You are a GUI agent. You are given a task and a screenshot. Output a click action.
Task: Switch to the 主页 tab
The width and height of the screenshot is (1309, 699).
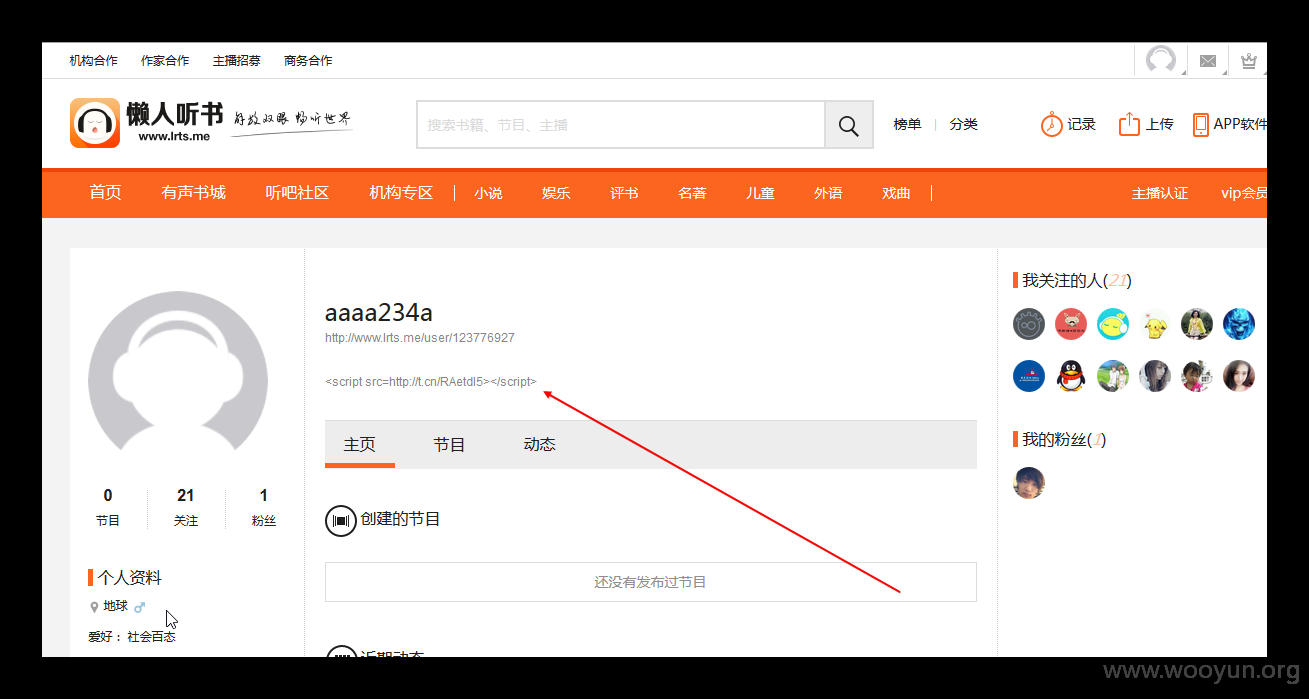360,444
